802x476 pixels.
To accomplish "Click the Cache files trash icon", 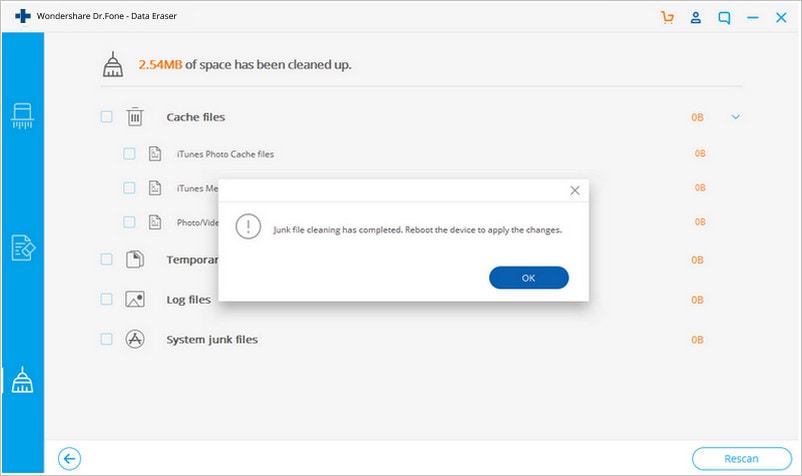I will 135,117.
